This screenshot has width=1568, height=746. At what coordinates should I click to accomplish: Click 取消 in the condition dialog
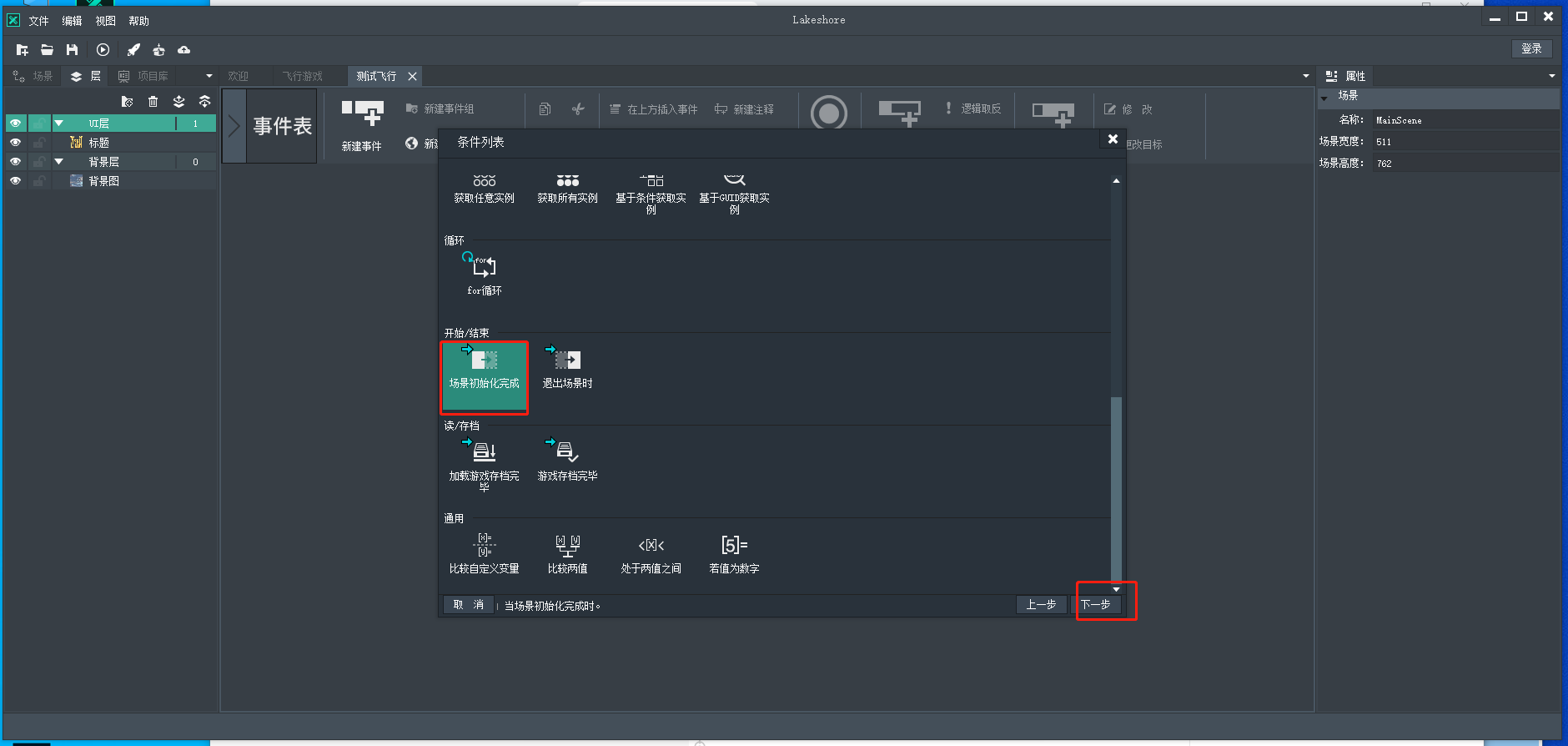pos(468,605)
